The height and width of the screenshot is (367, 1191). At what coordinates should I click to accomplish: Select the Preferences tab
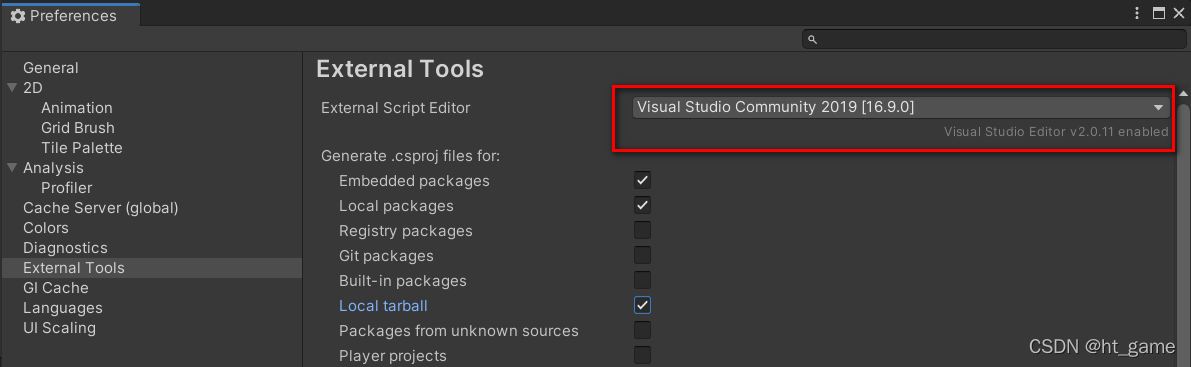tap(70, 14)
